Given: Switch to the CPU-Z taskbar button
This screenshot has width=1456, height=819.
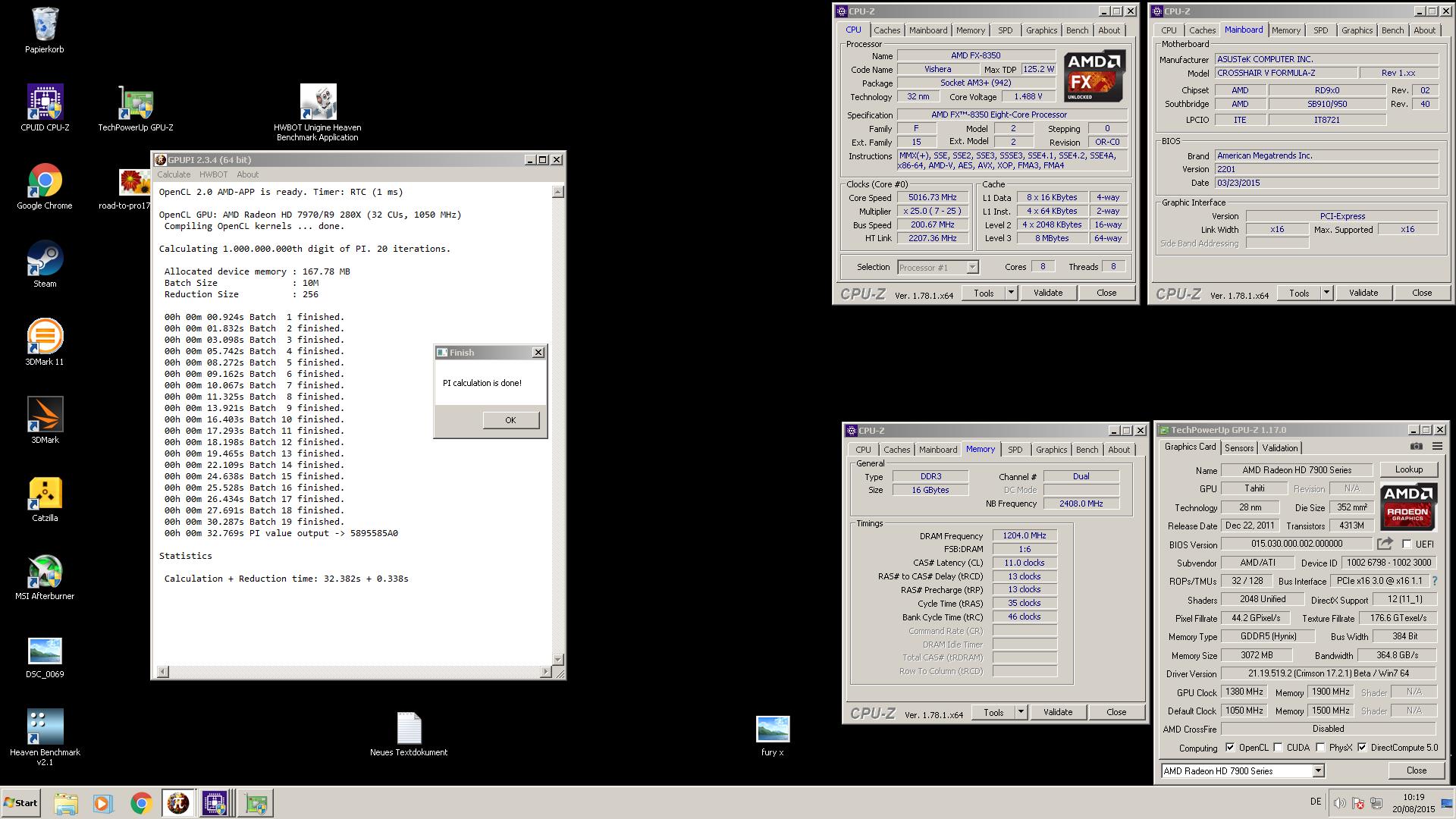Looking at the screenshot, I should tap(215, 803).
